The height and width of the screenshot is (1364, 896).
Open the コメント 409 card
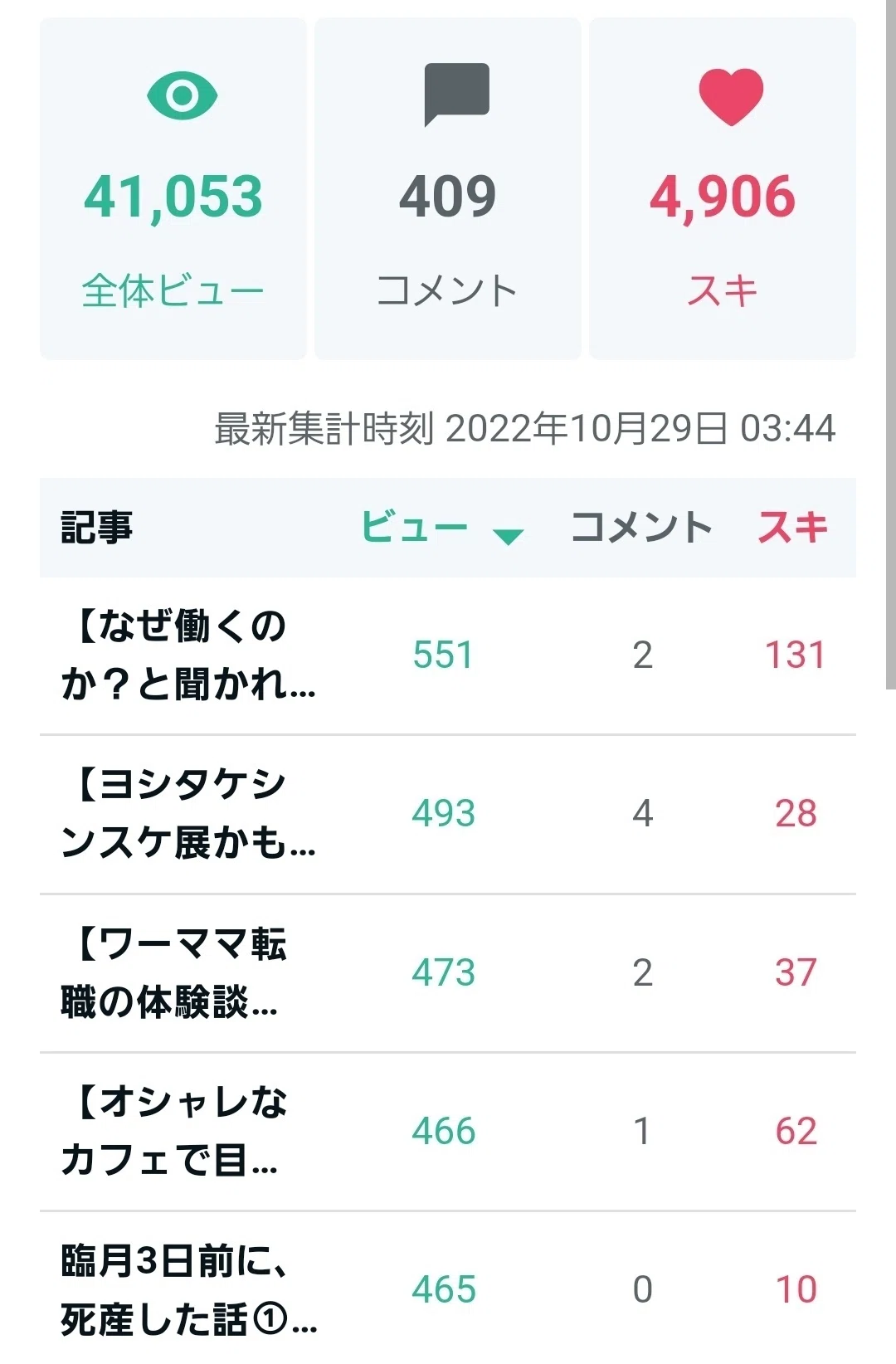coord(448,188)
